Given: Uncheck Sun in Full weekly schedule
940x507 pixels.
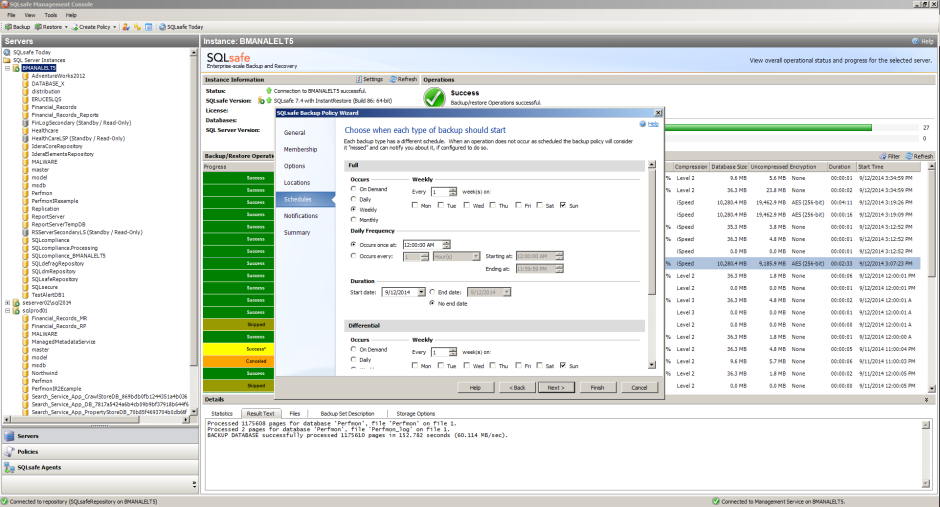Looking at the screenshot, I should coord(563,205).
